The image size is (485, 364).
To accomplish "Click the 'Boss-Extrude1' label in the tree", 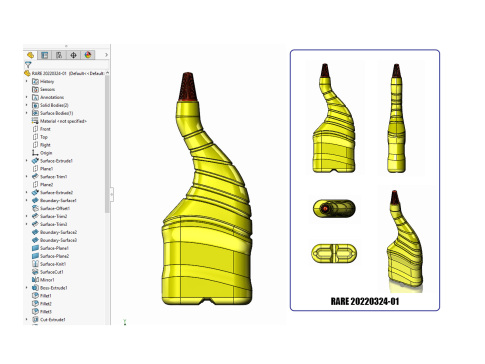I will coord(54,288).
